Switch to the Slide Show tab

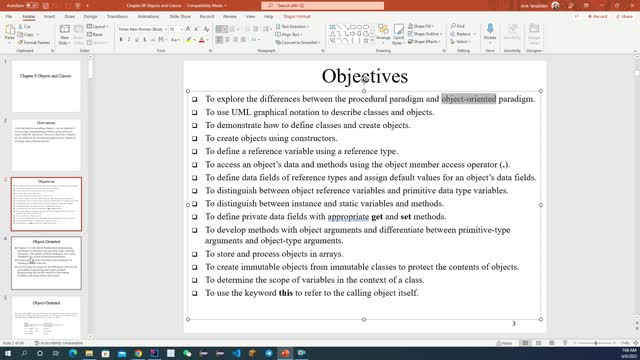(x=180, y=17)
